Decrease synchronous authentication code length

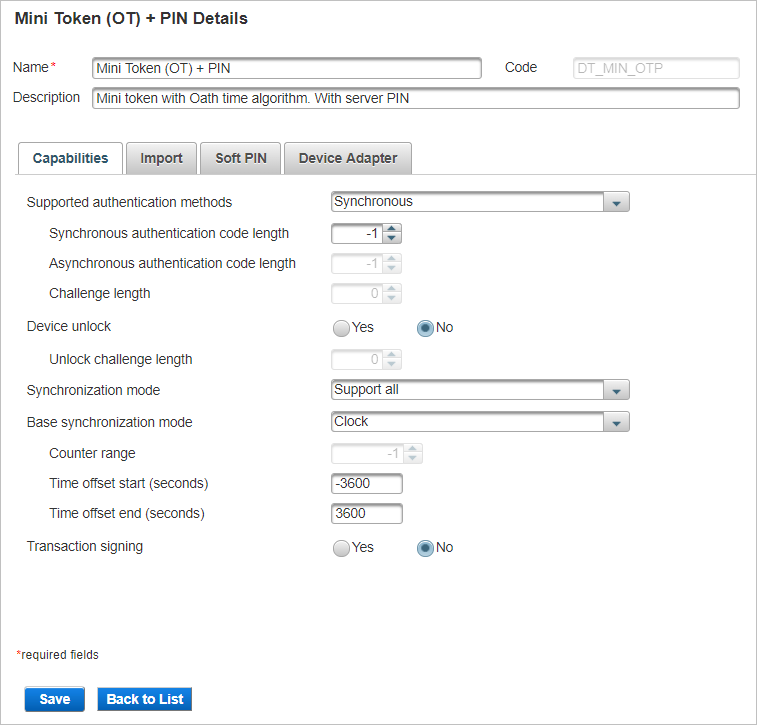click(392, 238)
